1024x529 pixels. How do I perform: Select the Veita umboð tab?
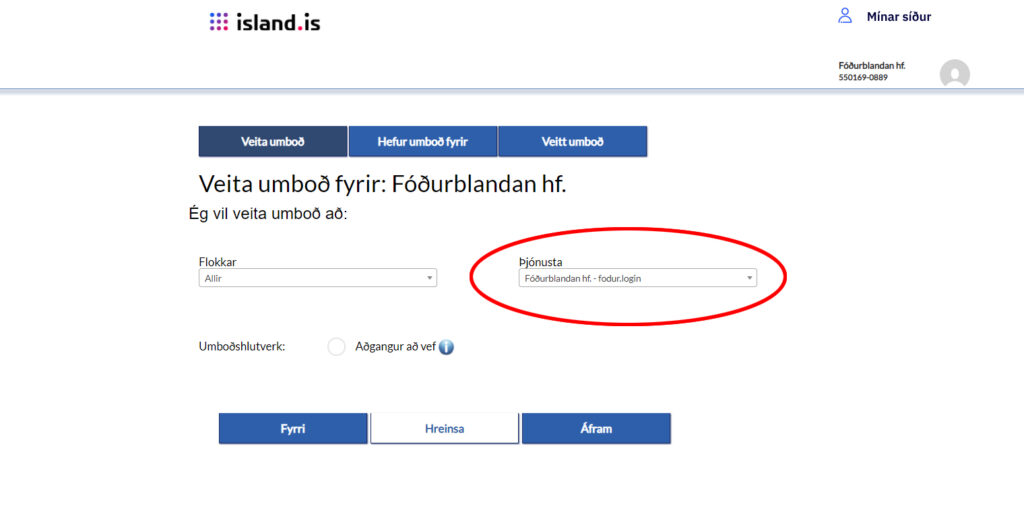click(x=273, y=141)
